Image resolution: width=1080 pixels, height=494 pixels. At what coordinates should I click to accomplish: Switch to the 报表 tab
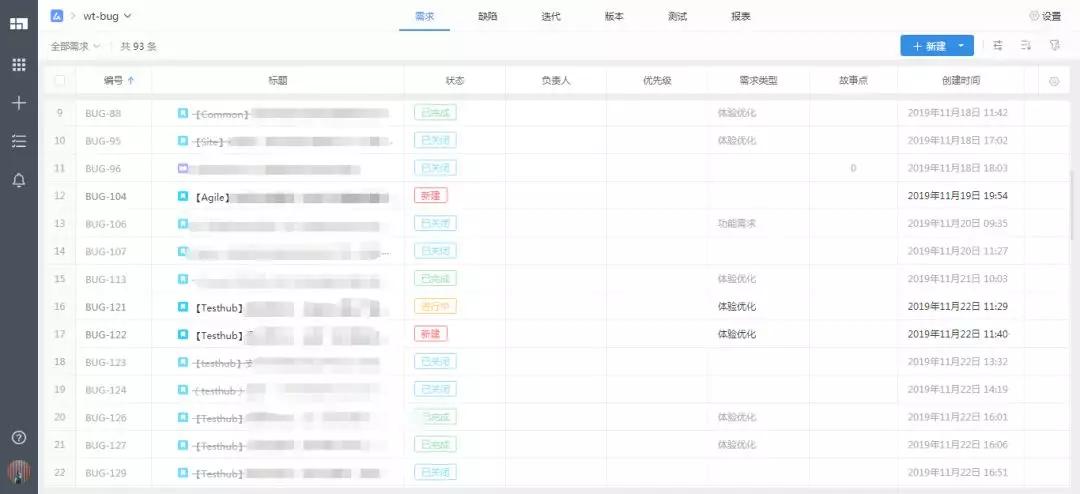[740, 17]
